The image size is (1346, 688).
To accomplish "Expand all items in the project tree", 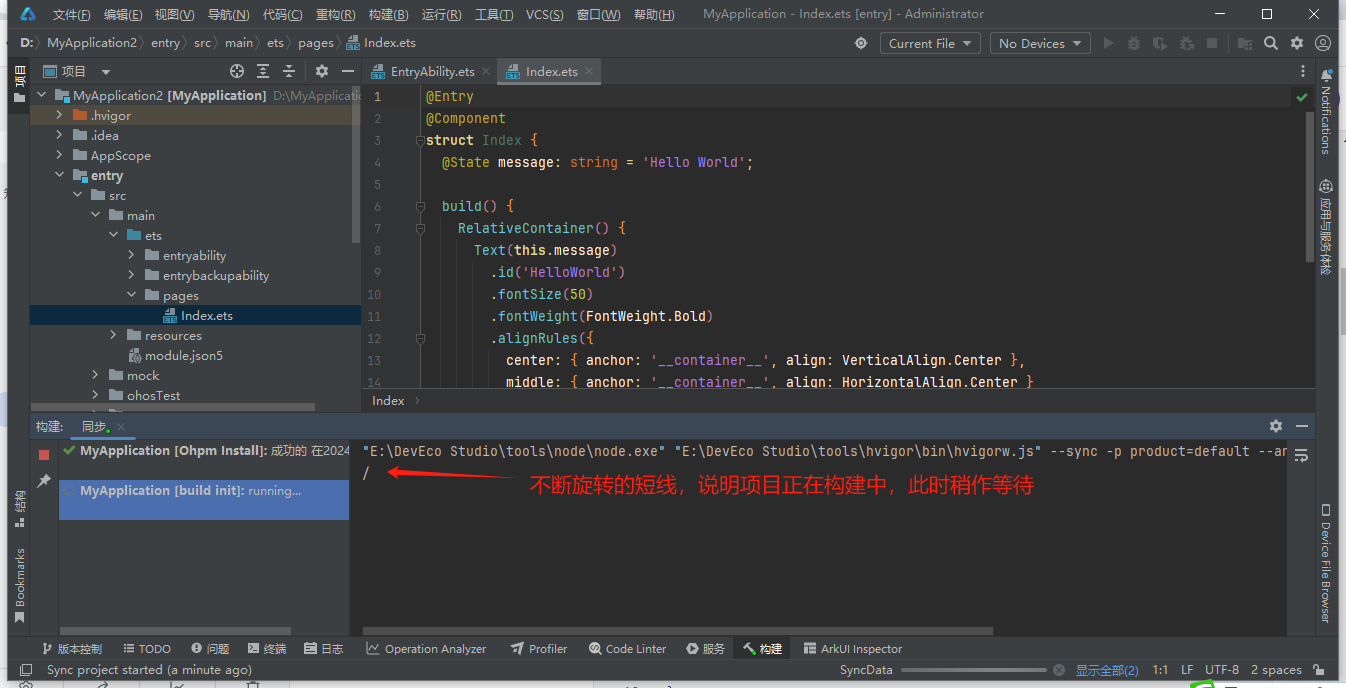I will 263,71.
